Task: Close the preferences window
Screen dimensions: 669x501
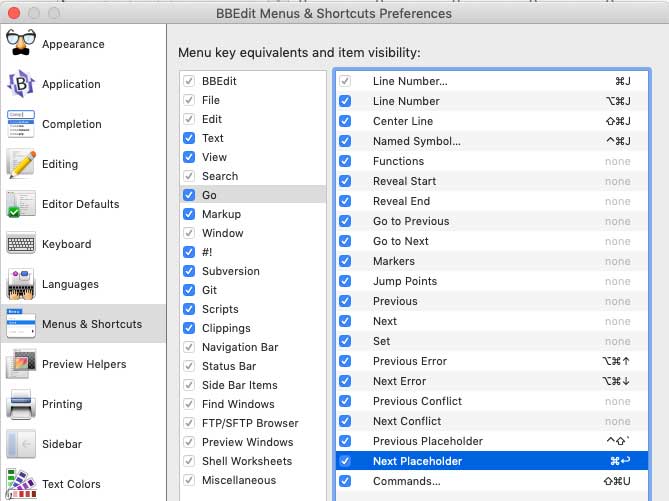Action: (14, 13)
